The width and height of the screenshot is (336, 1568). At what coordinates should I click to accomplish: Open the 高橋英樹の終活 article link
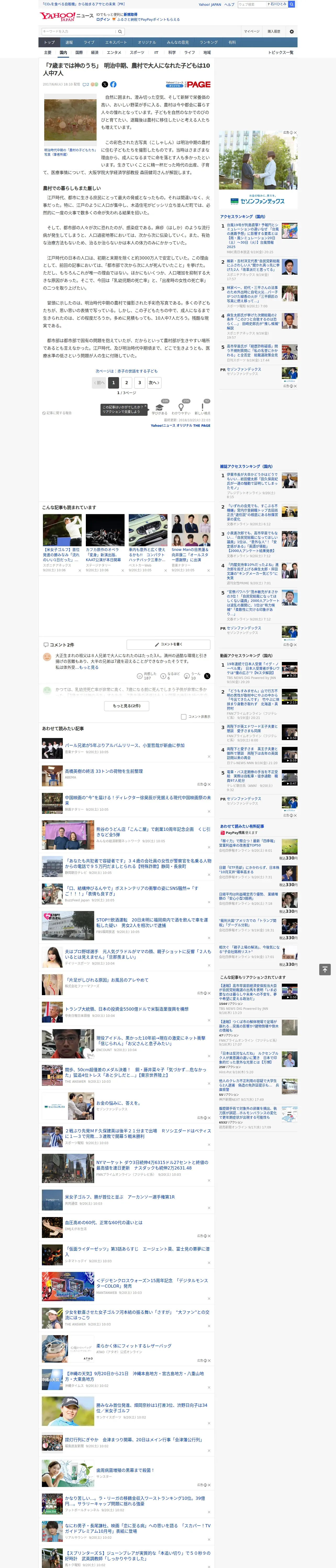104,771
